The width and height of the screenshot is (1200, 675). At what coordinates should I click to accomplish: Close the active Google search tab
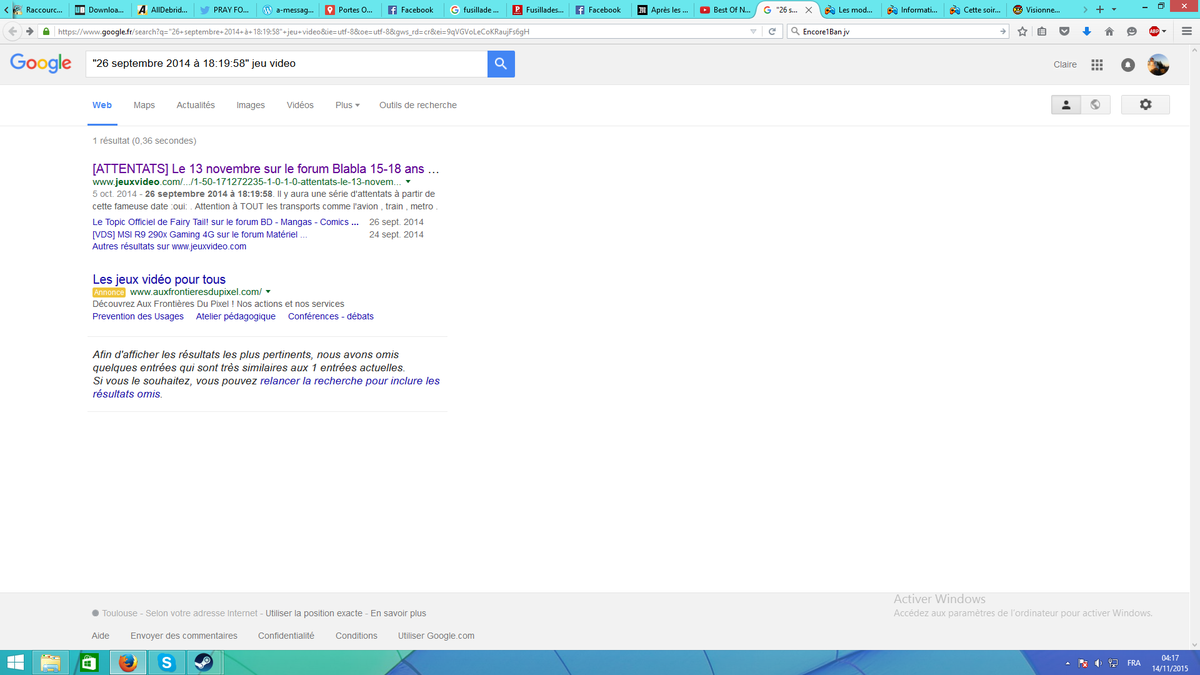click(808, 10)
